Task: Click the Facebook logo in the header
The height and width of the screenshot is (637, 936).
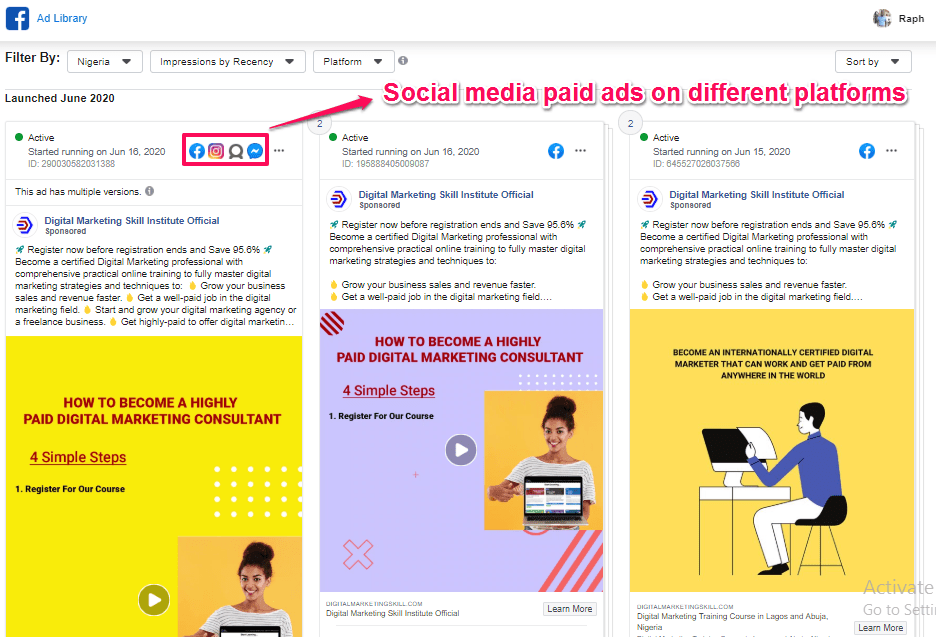Action: (x=17, y=18)
